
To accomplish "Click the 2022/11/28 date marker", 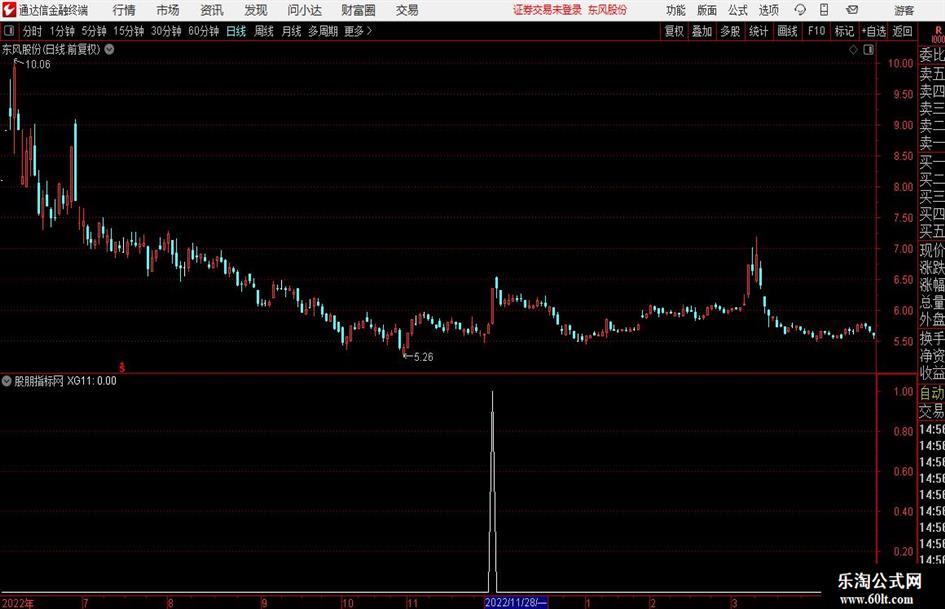I will 516,602.
